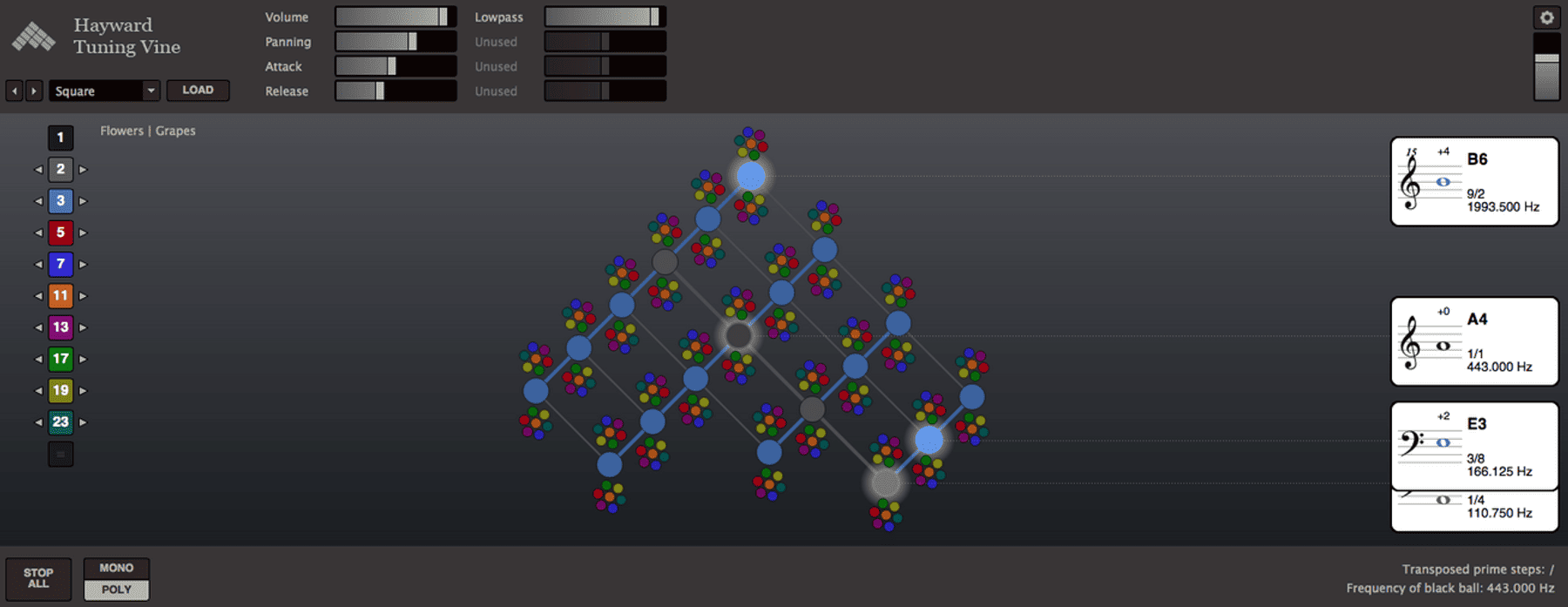Adjust the Attack slider
The image size is (1568, 607).
click(395, 65)
